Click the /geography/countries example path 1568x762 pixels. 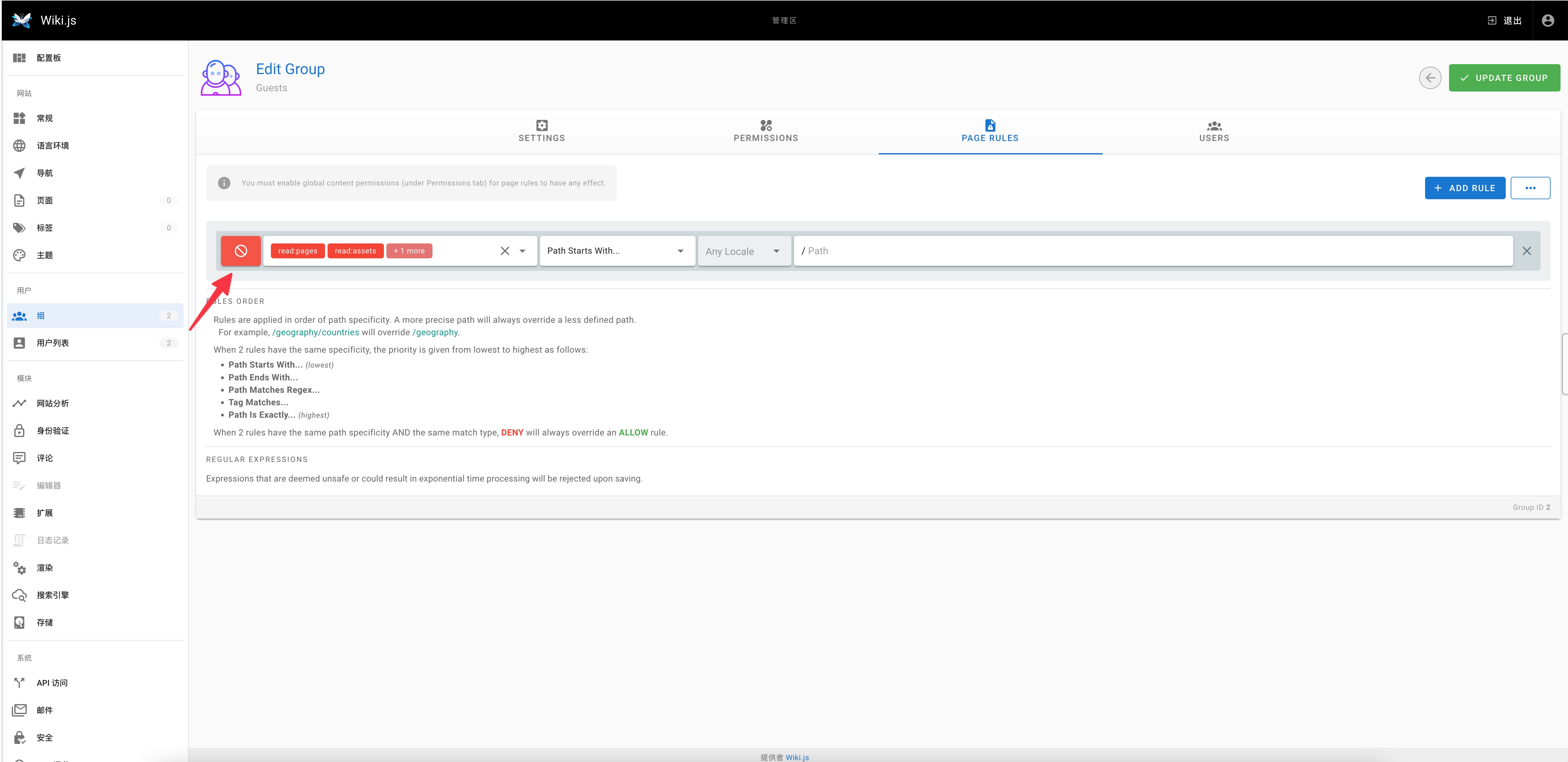point(315,332)
